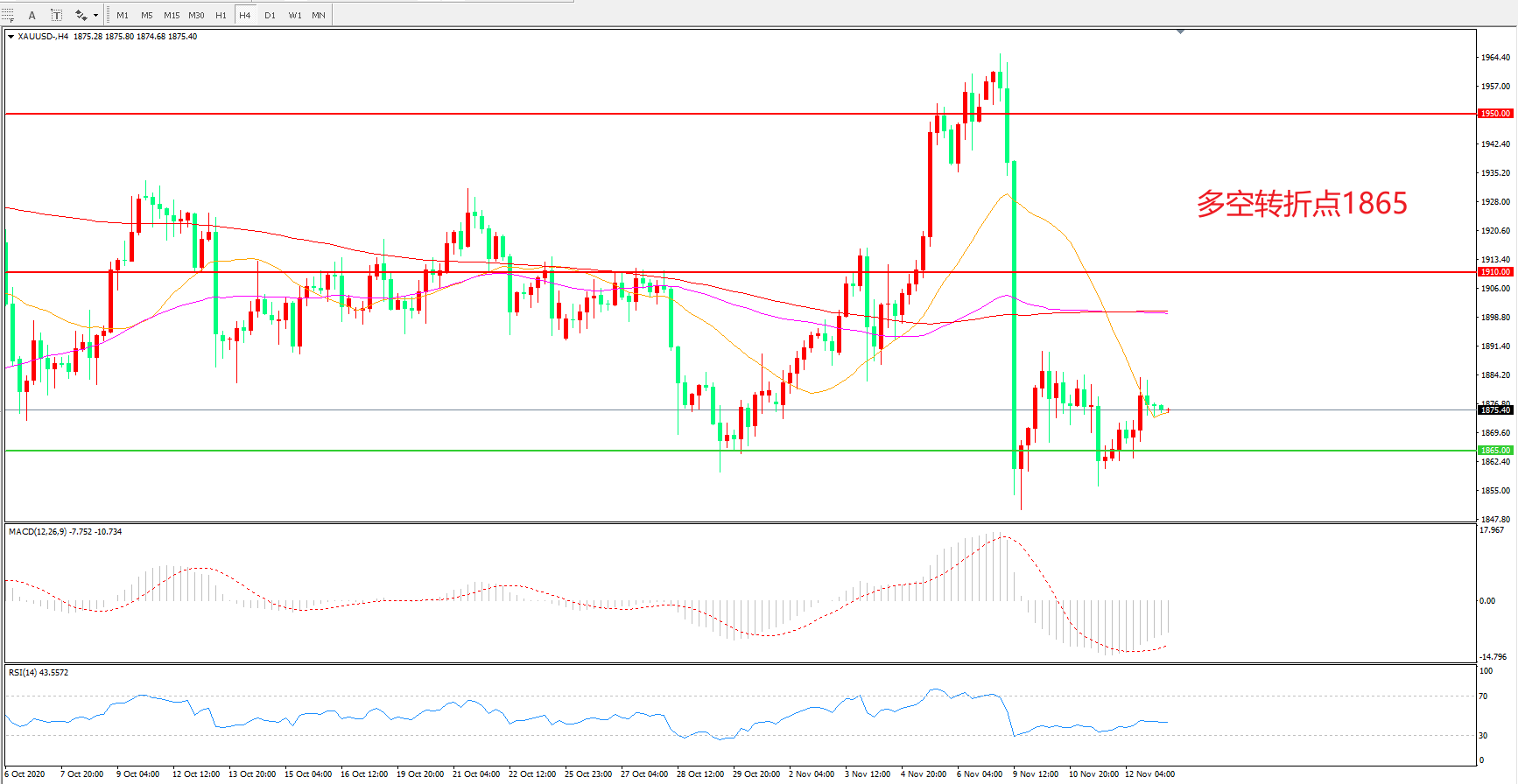Switch to the MN monthly timeframe
Viewport: 1518px width, 784px height.
pyautogui.click(x=319, y=15)
